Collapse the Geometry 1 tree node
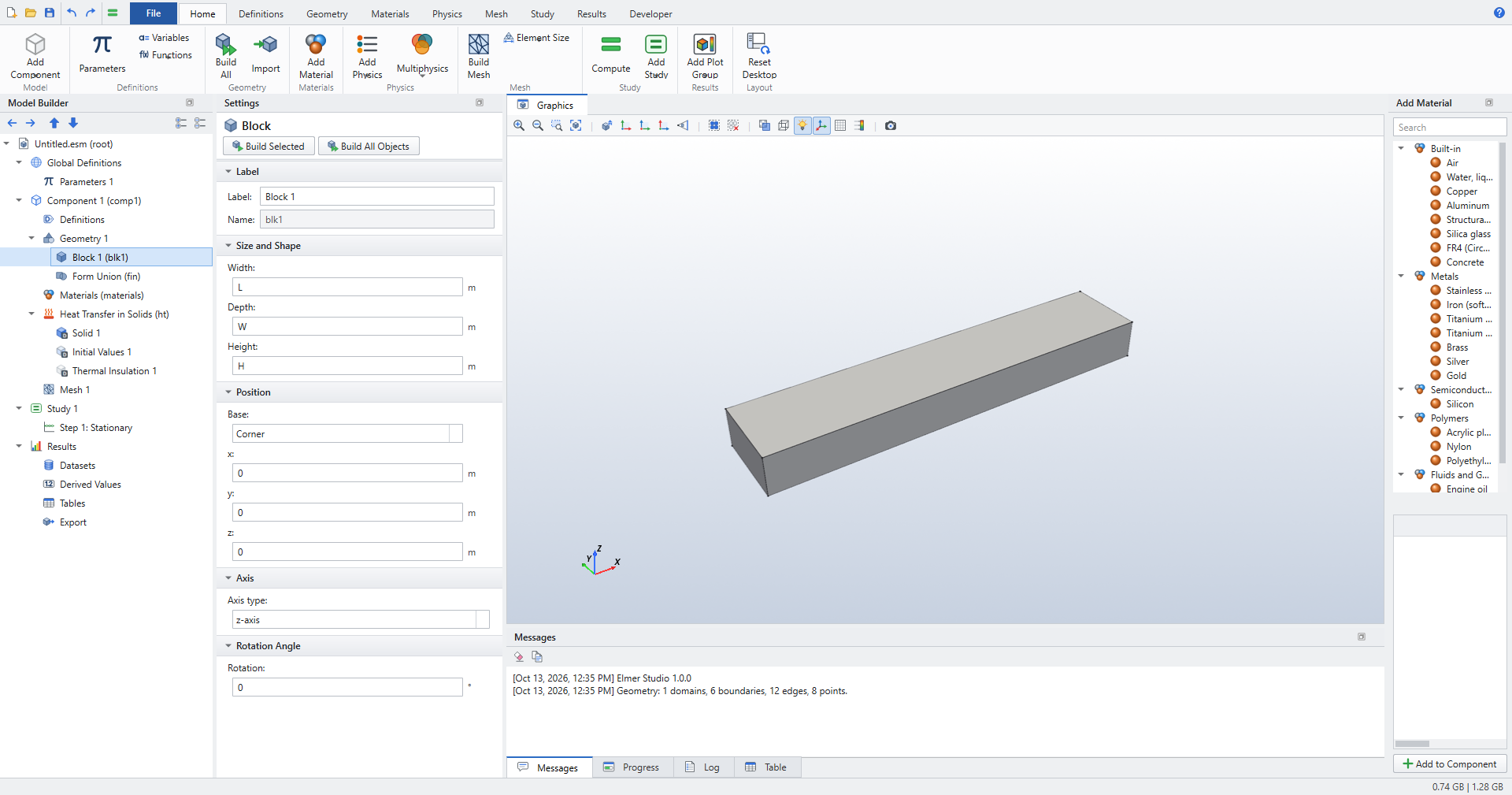The height and width of the screenshot is (795, 1512). (x=31, y=239)
